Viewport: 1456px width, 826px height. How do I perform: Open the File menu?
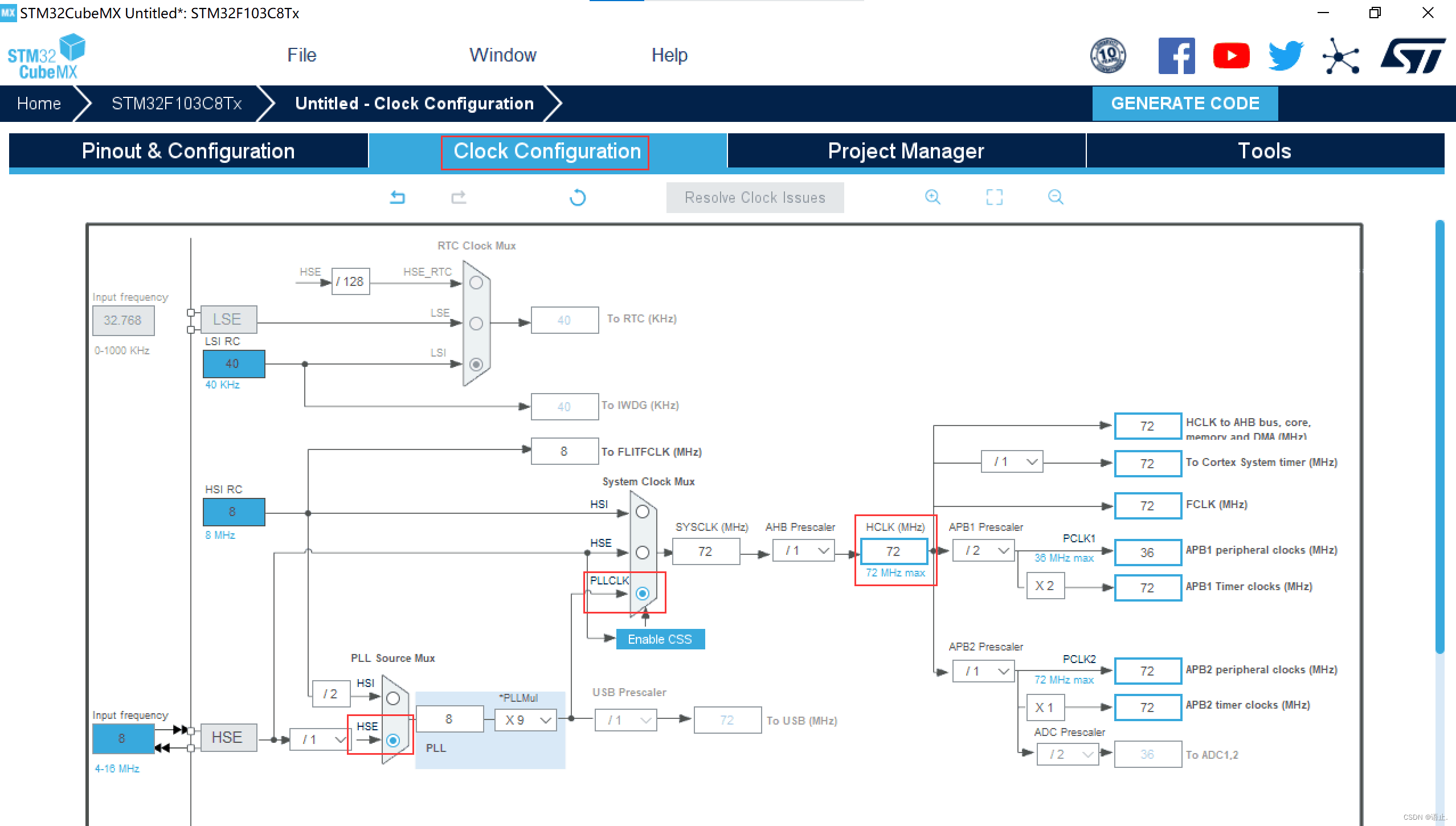click(x=301, y=55)
